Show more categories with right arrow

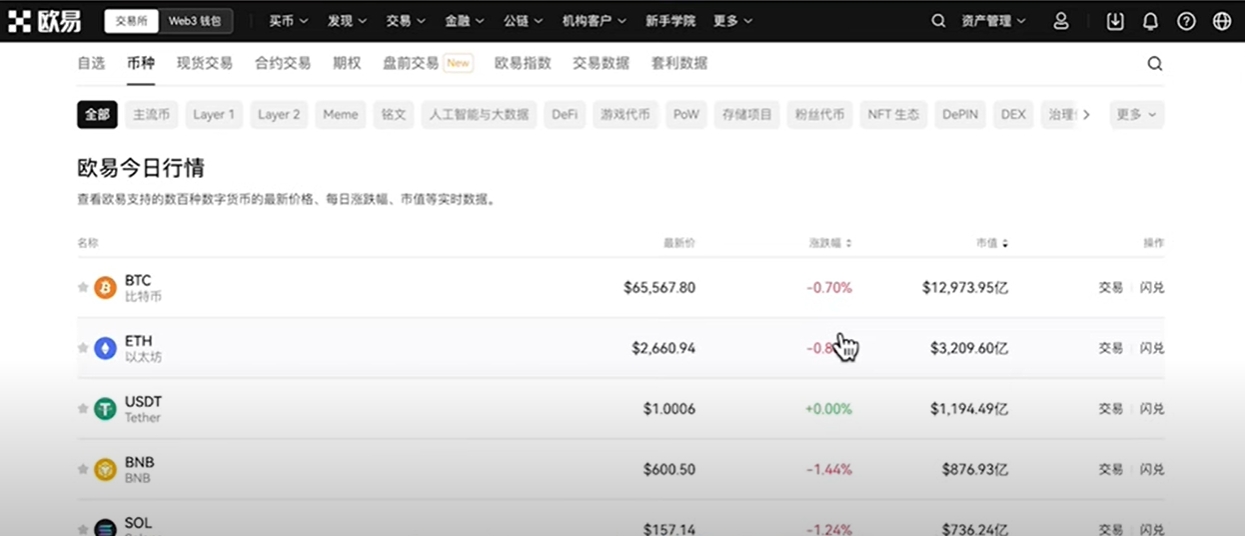point(1087,115)
